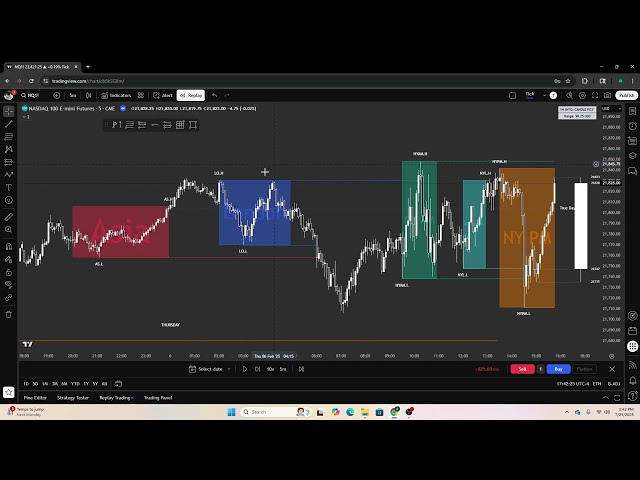Change the 10x replay speed

coord(270,369)
